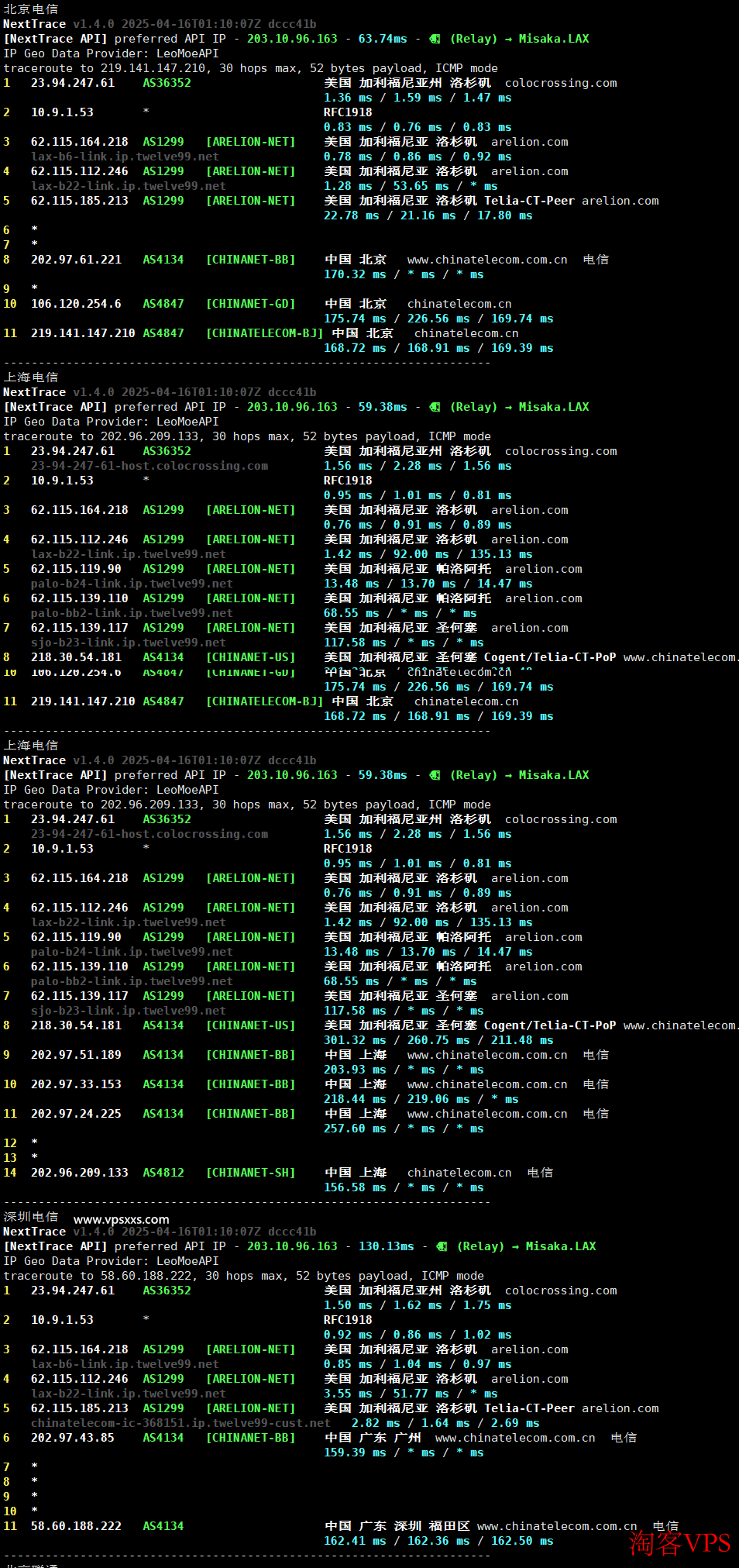Click hostname chinatelecom-ic-368151.ip.twelve99-cust.net

(180, 1423)
